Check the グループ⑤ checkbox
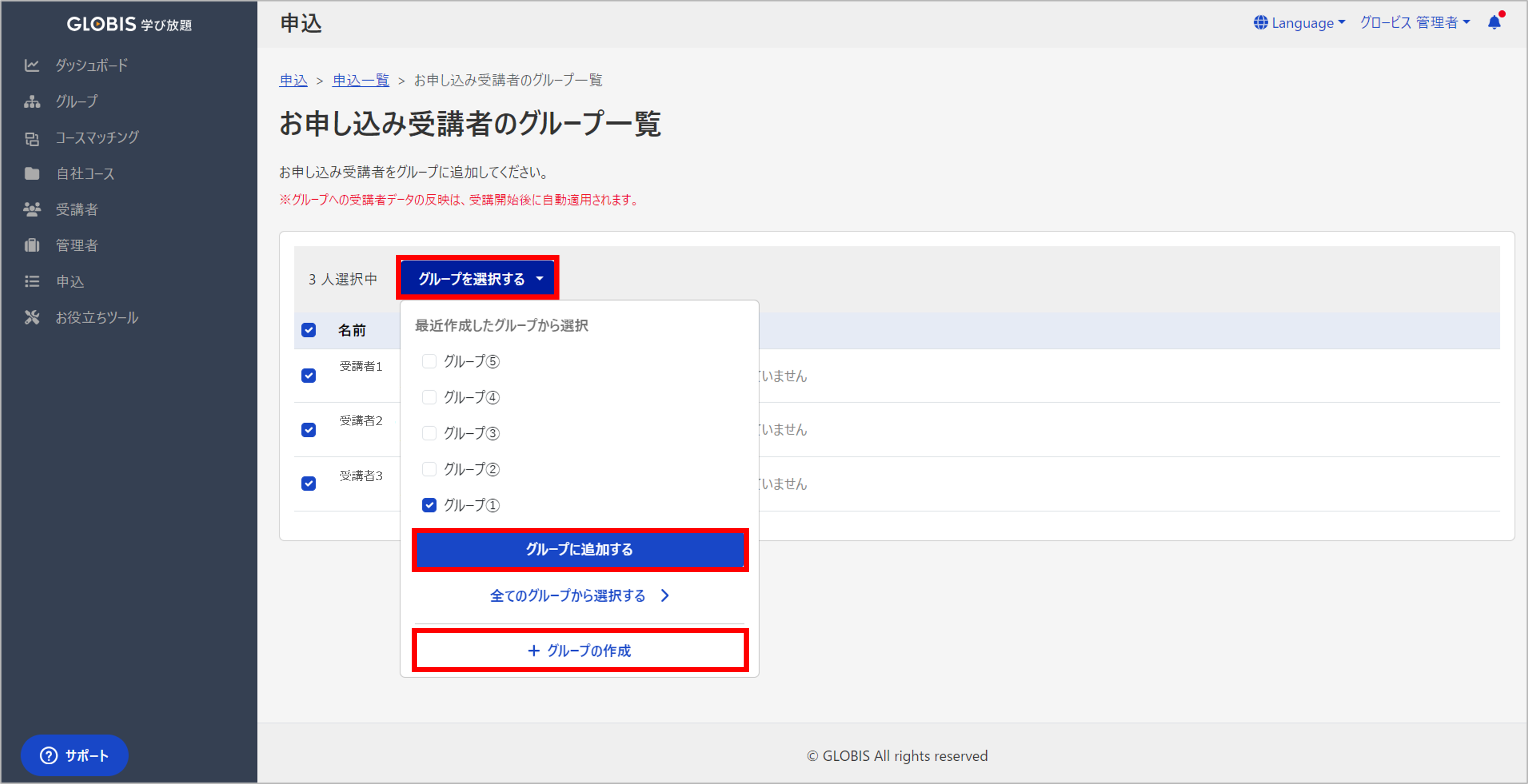Screen dimensions: 1528x784 point(429,361)
